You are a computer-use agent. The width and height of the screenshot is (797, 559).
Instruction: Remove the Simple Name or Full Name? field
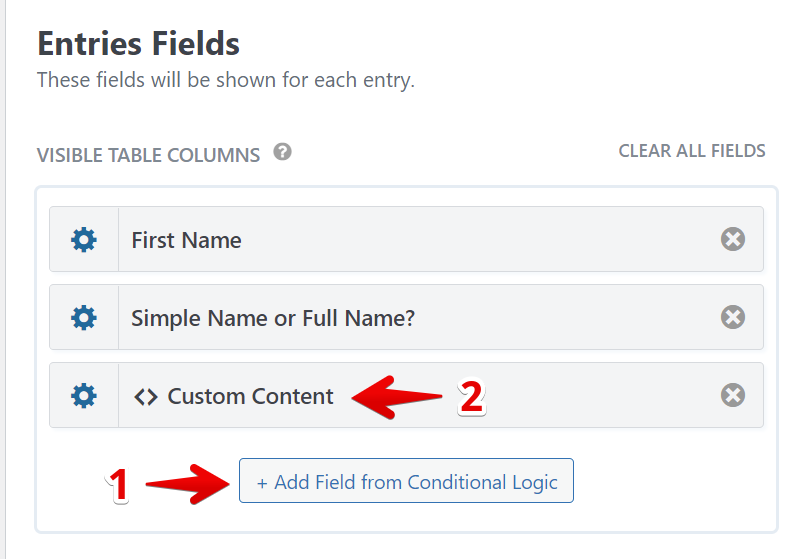(733, 318)
